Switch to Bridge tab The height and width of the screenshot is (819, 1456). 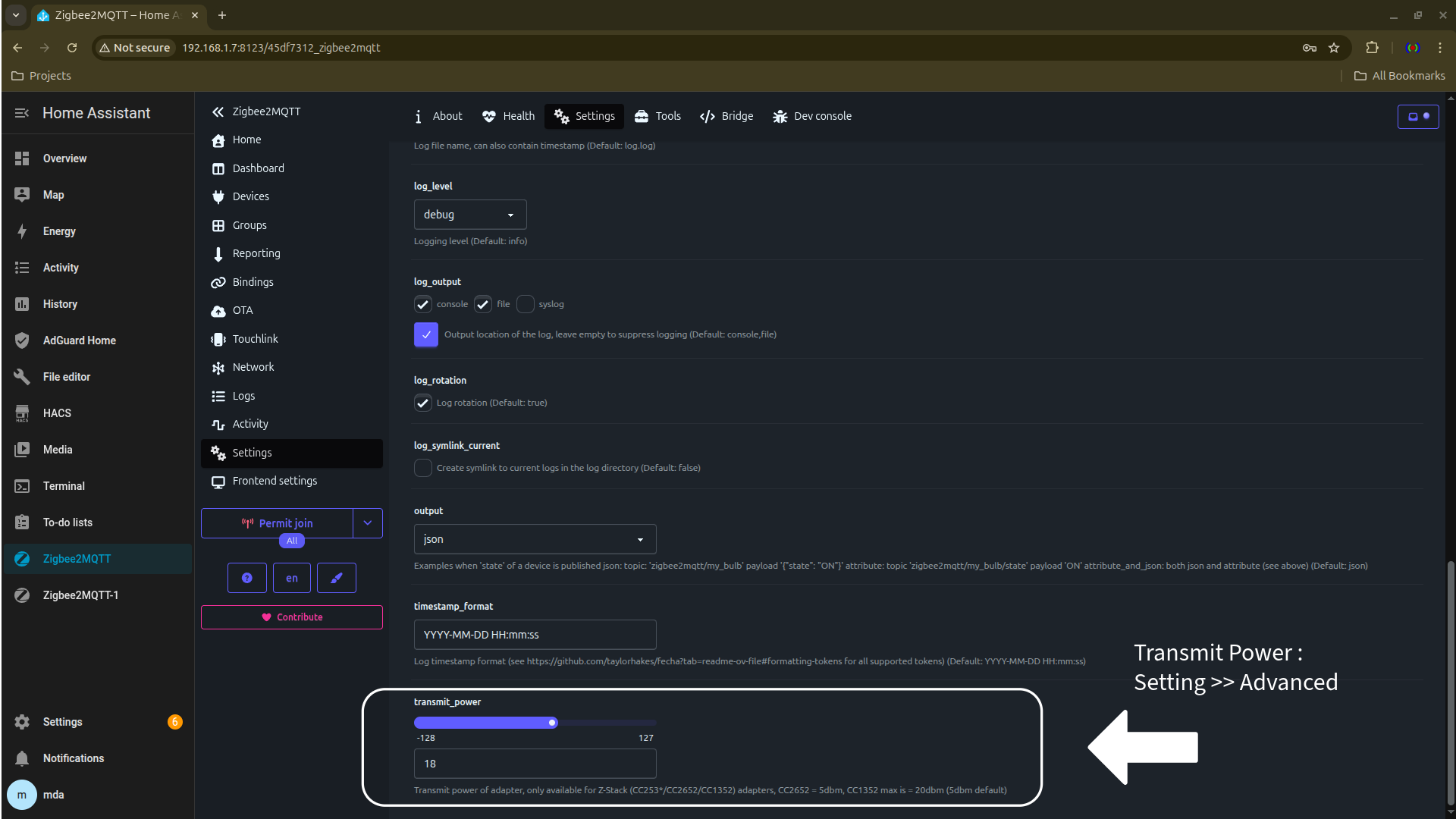point(726,116)
